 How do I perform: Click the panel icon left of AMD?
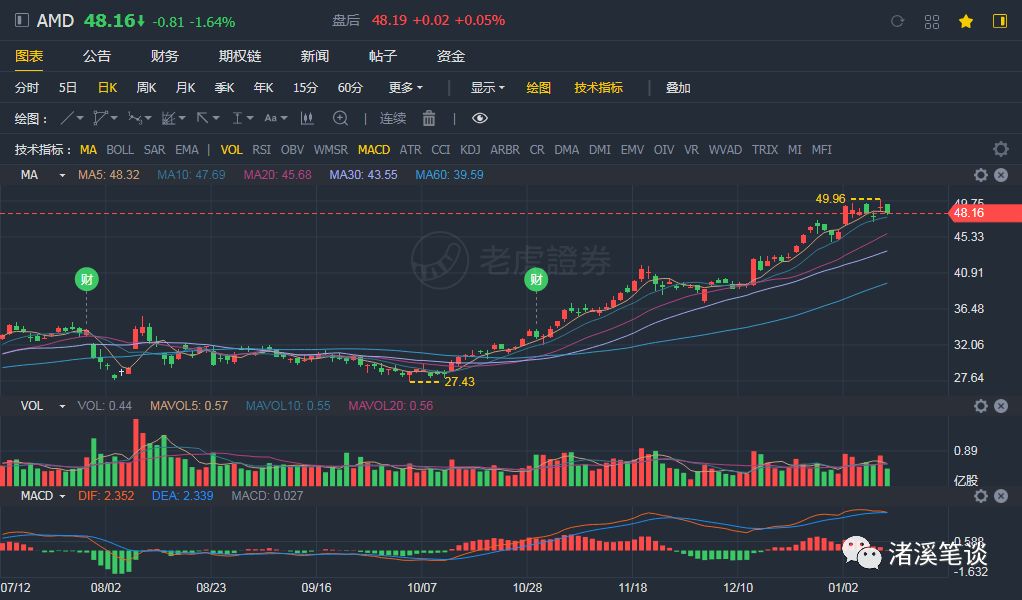click(22, 20)
